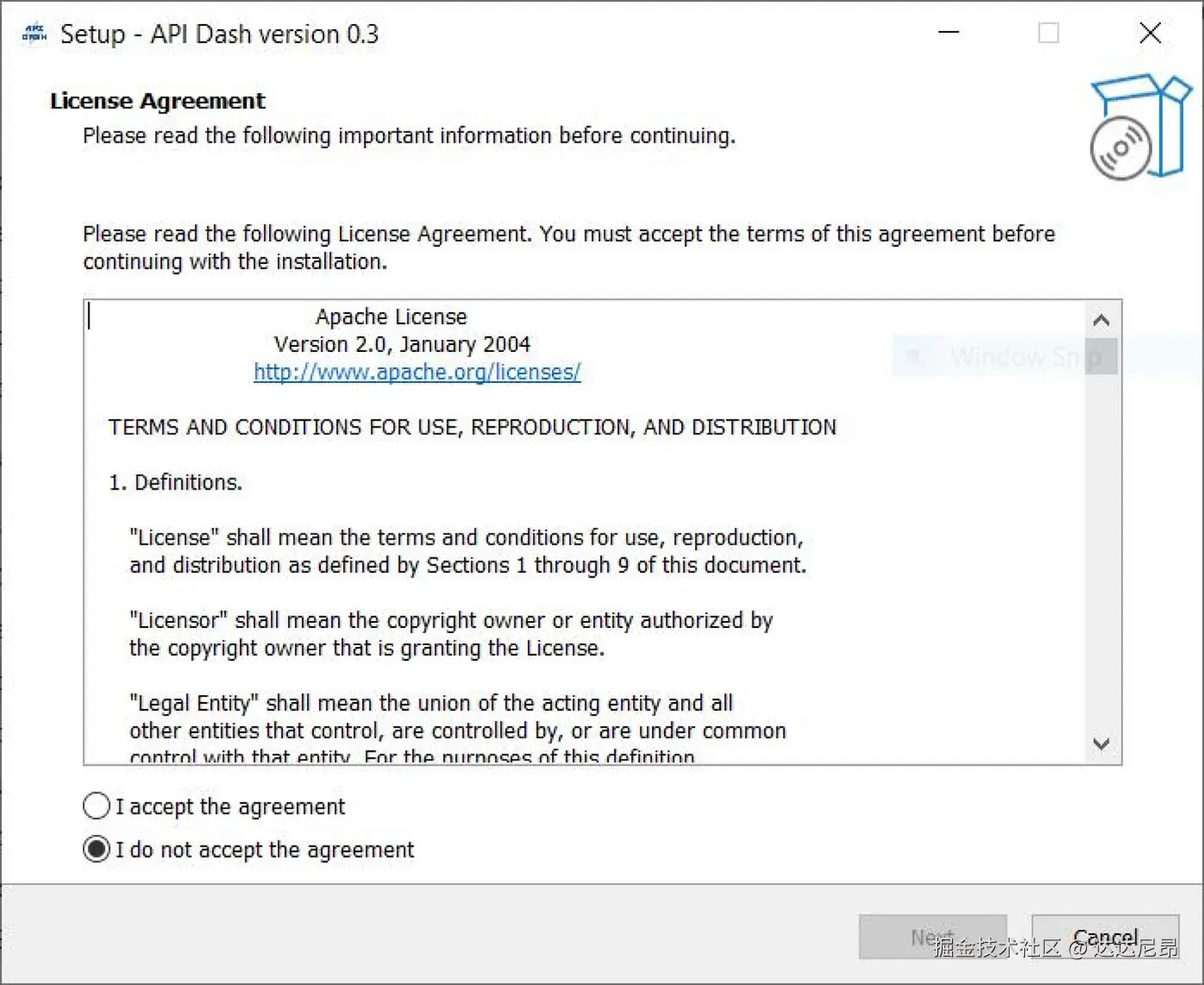Click "Setup - API Dash version 0.3" title
Image resolution: width=1204 pixels, height=985 pixels.
coord(219,34)
